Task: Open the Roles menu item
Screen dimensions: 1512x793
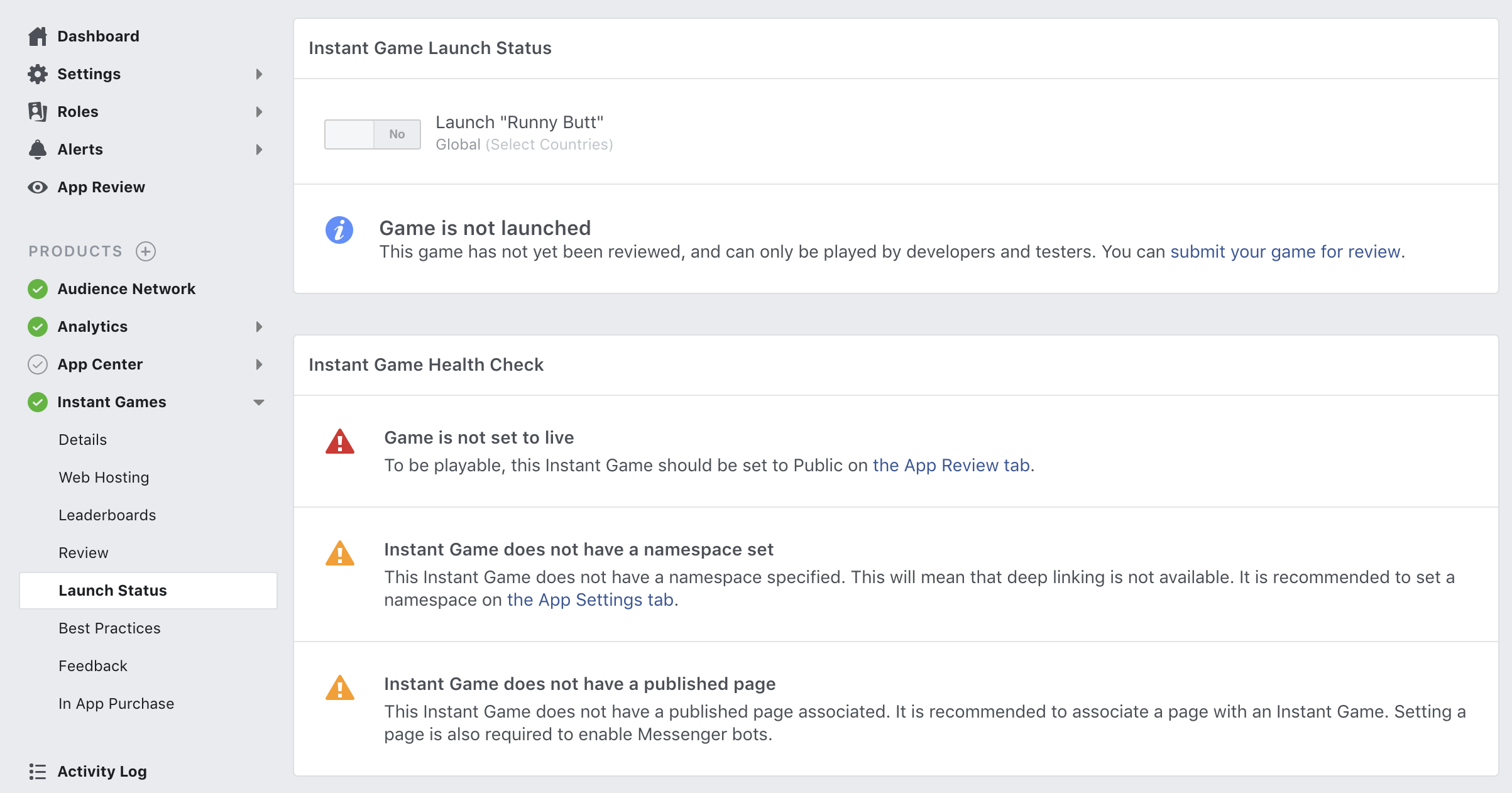Action: [78, 112]
